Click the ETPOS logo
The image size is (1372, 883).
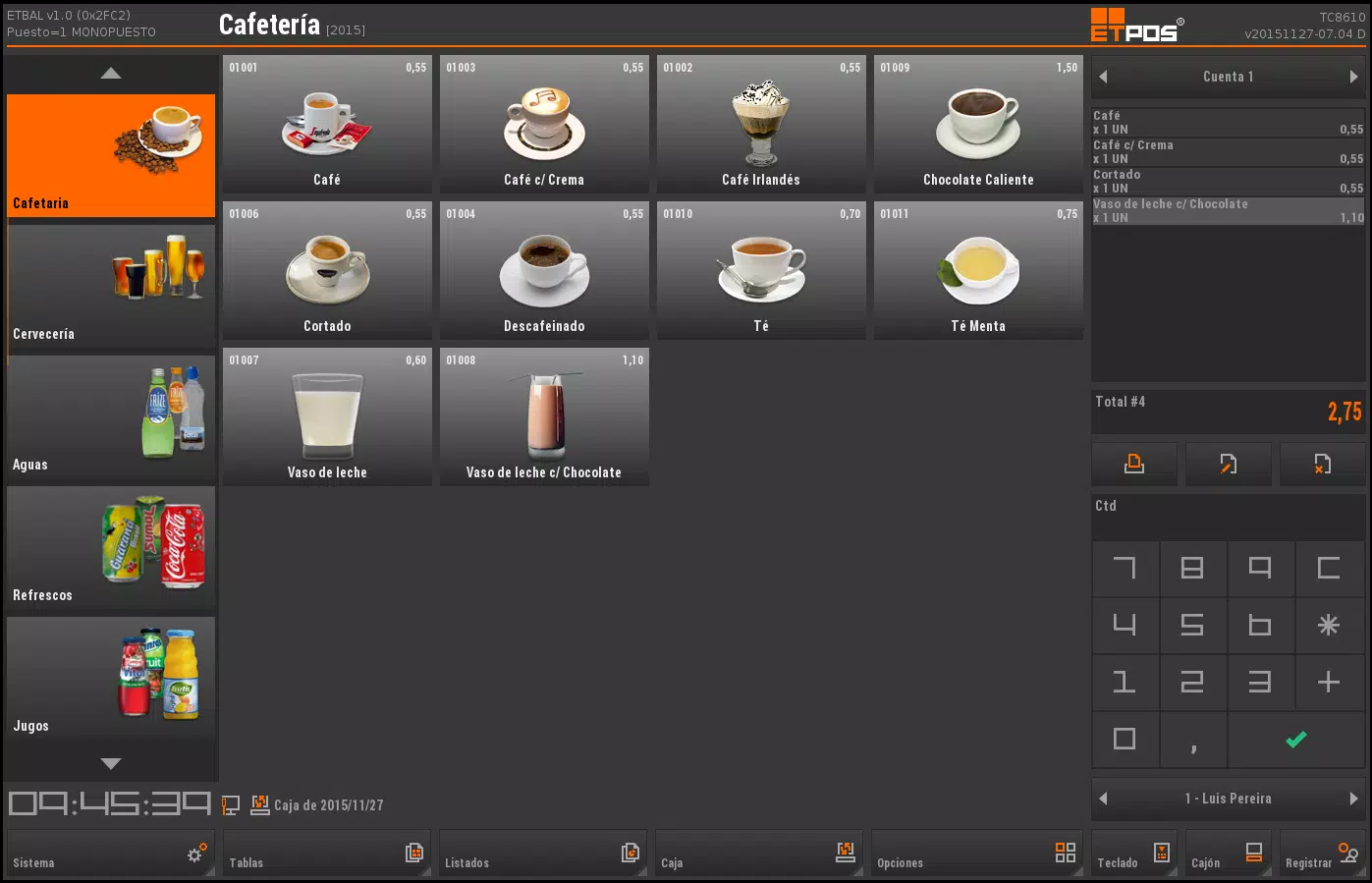pos(1137,26)
